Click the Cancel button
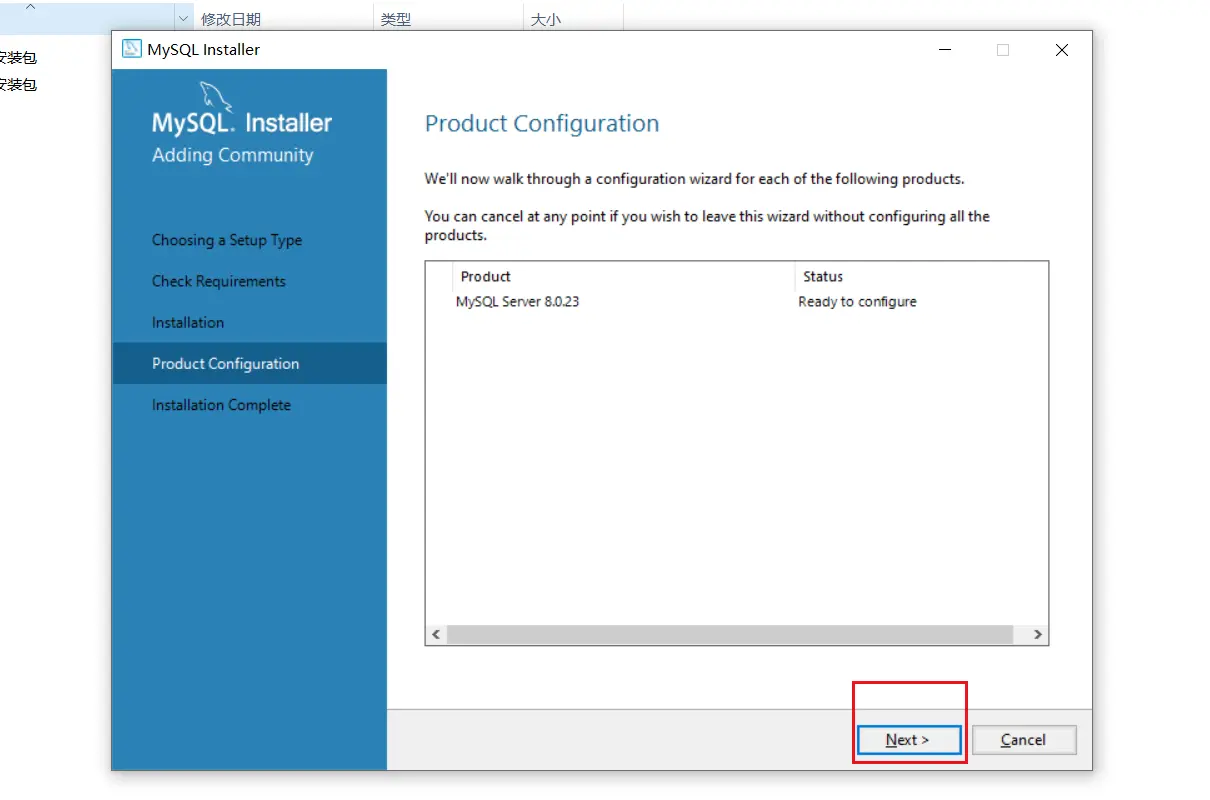Viewport: 1210px width, 800px height. [x=1023, y=740]
